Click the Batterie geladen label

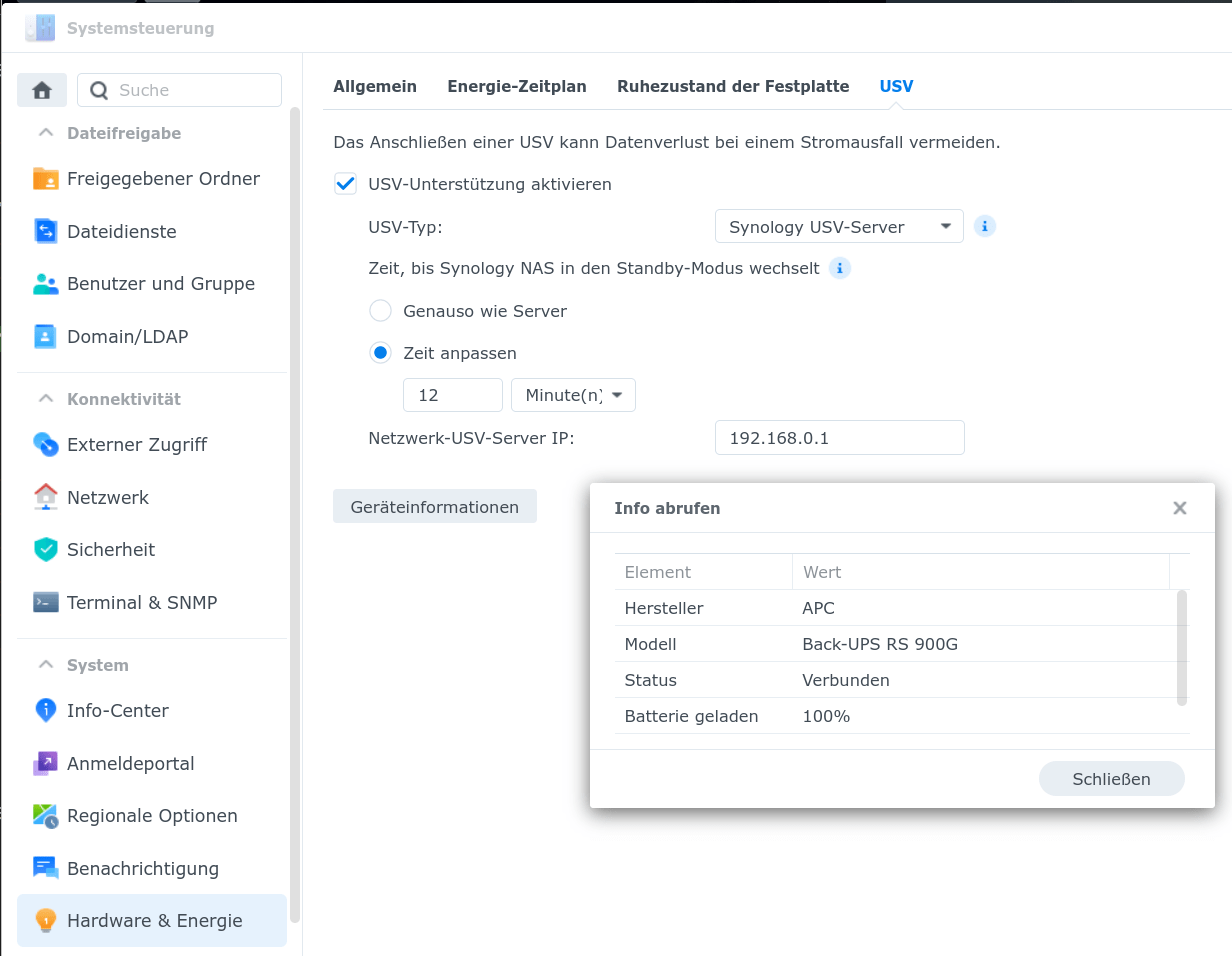692,716
